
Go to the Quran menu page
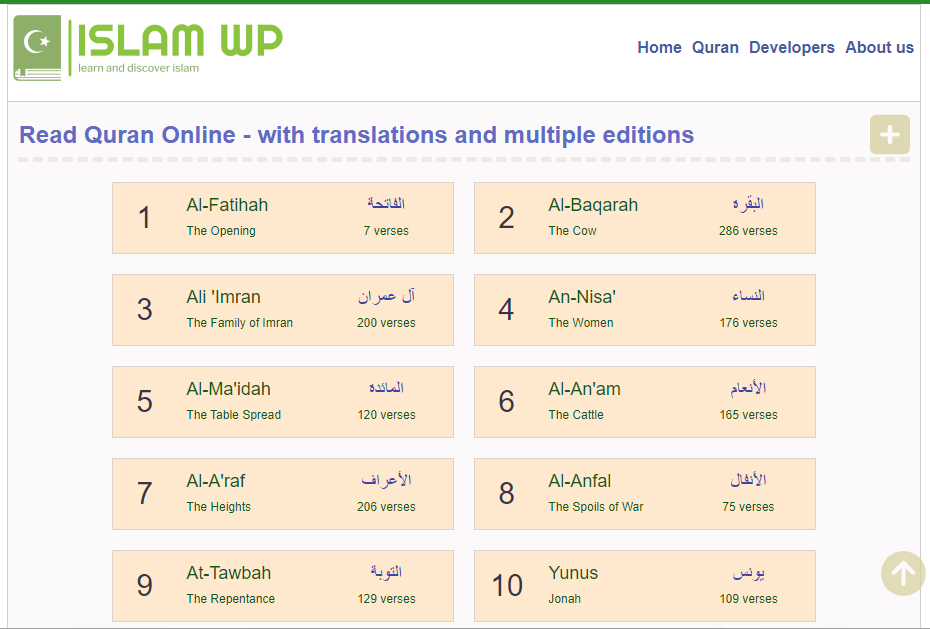(x=715, y=47)
